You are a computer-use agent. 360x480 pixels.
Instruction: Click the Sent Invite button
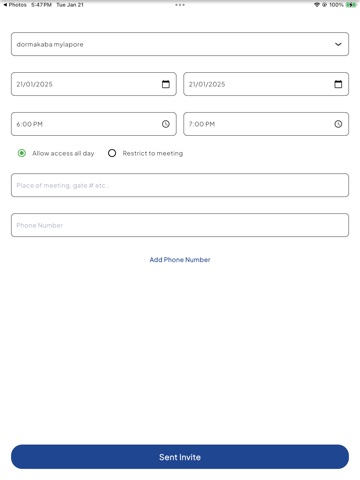180,457
